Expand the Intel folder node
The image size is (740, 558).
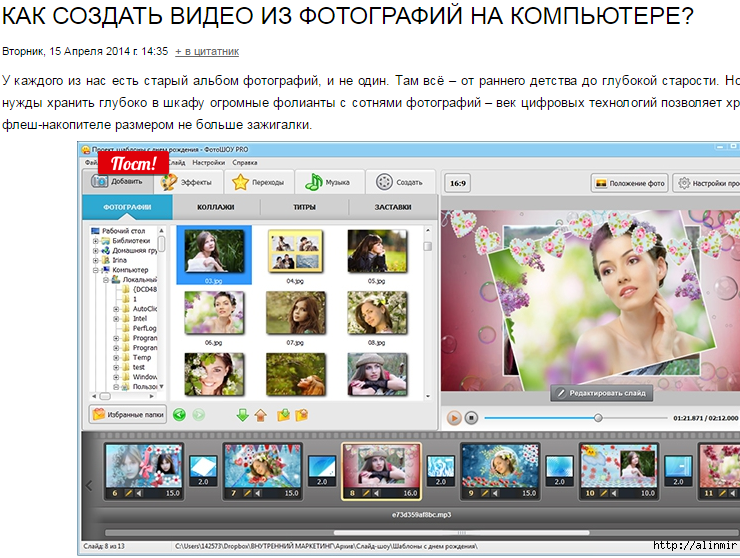[x=116, y=319]
